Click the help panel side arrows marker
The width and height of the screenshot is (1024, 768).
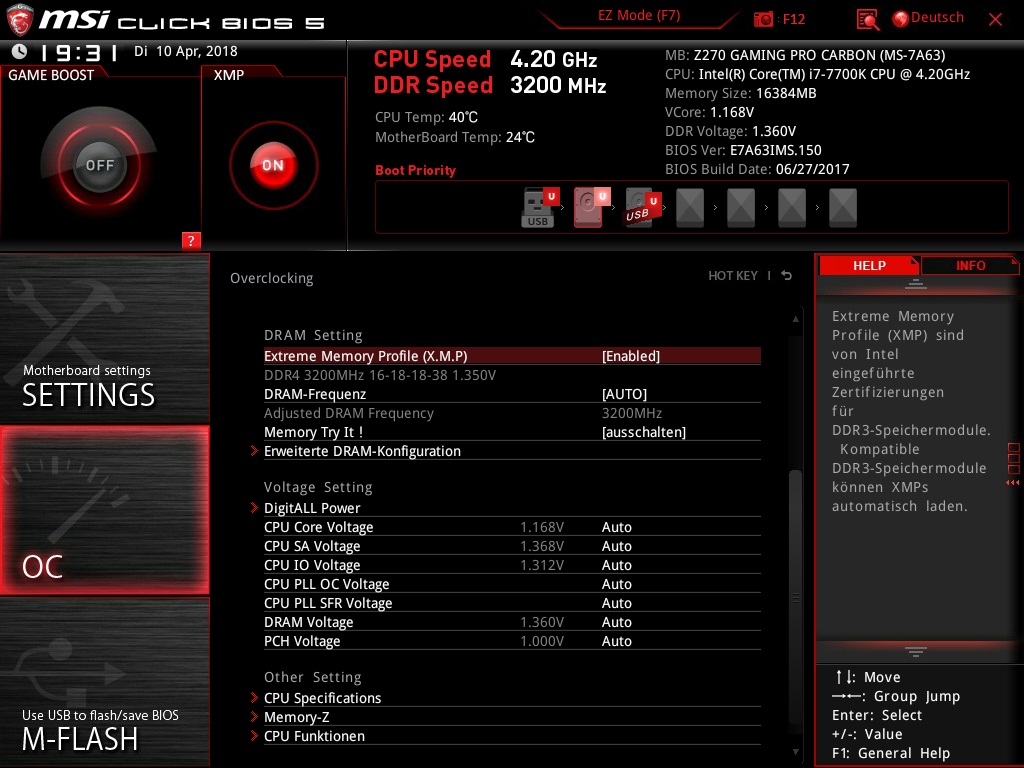(x=1012, y=483)
